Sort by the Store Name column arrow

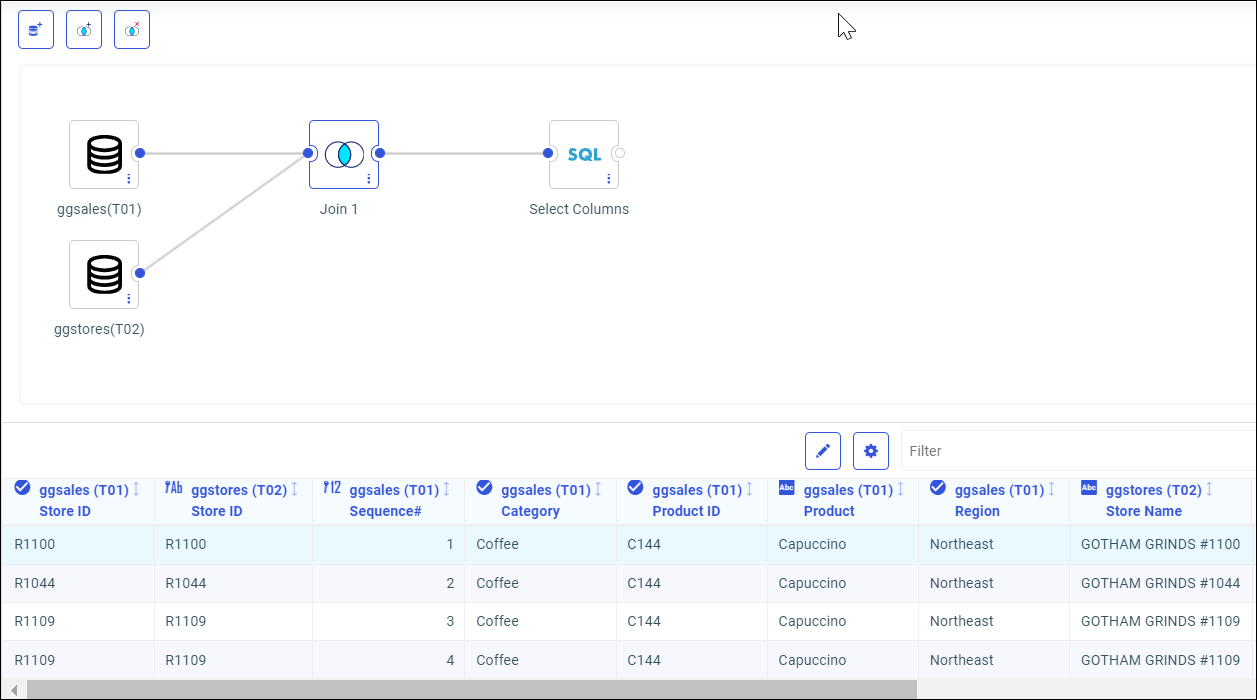[1209, 489]
